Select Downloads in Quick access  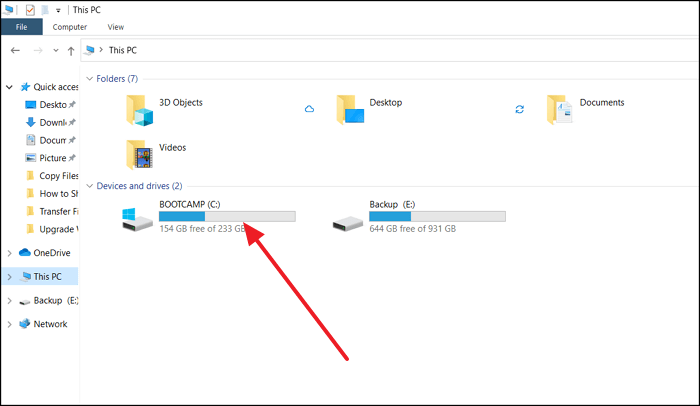pos(52,123)
